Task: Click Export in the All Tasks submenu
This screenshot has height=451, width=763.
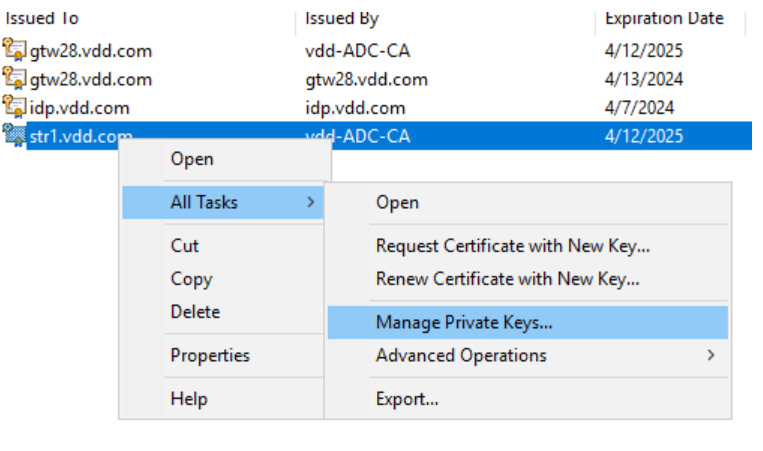Action: tap(407, 399)
